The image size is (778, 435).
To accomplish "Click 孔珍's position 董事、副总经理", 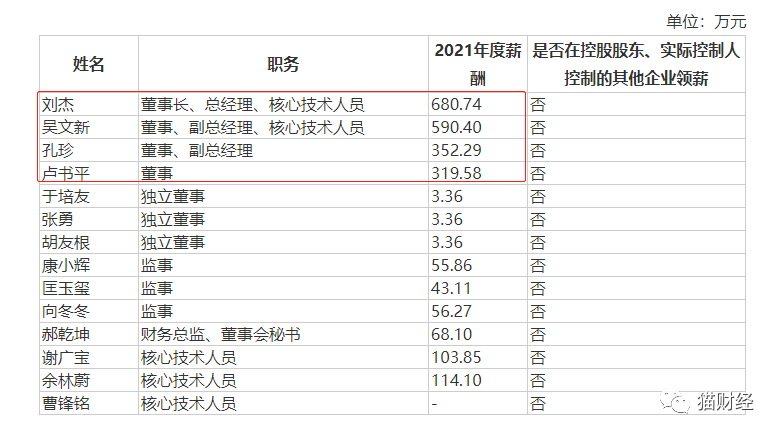I will [x=196, y=151].
